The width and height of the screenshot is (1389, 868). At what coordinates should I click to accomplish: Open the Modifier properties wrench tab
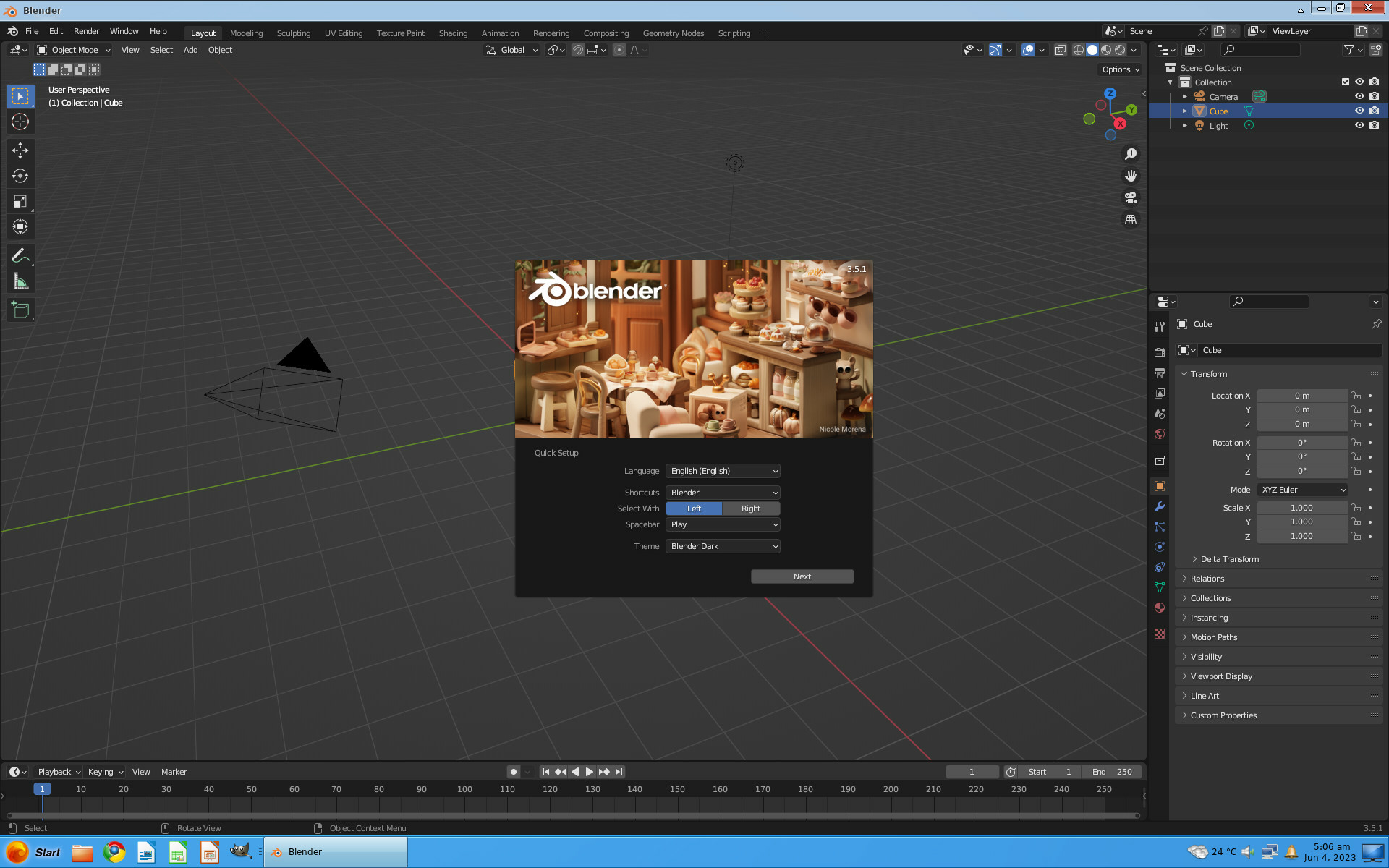(x=1160, y=506)
